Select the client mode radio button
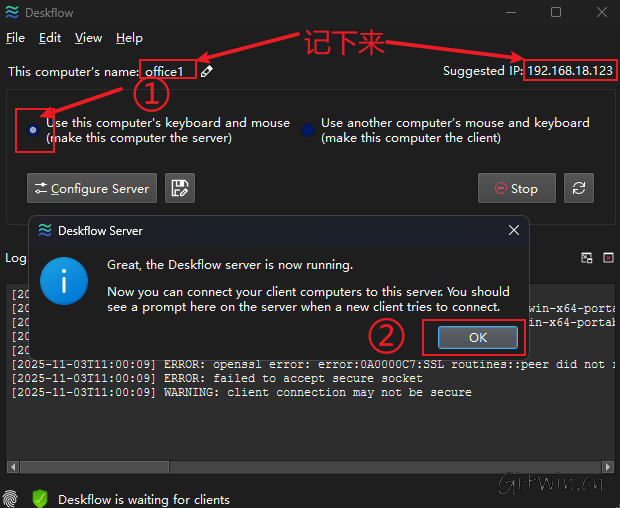 308,130
